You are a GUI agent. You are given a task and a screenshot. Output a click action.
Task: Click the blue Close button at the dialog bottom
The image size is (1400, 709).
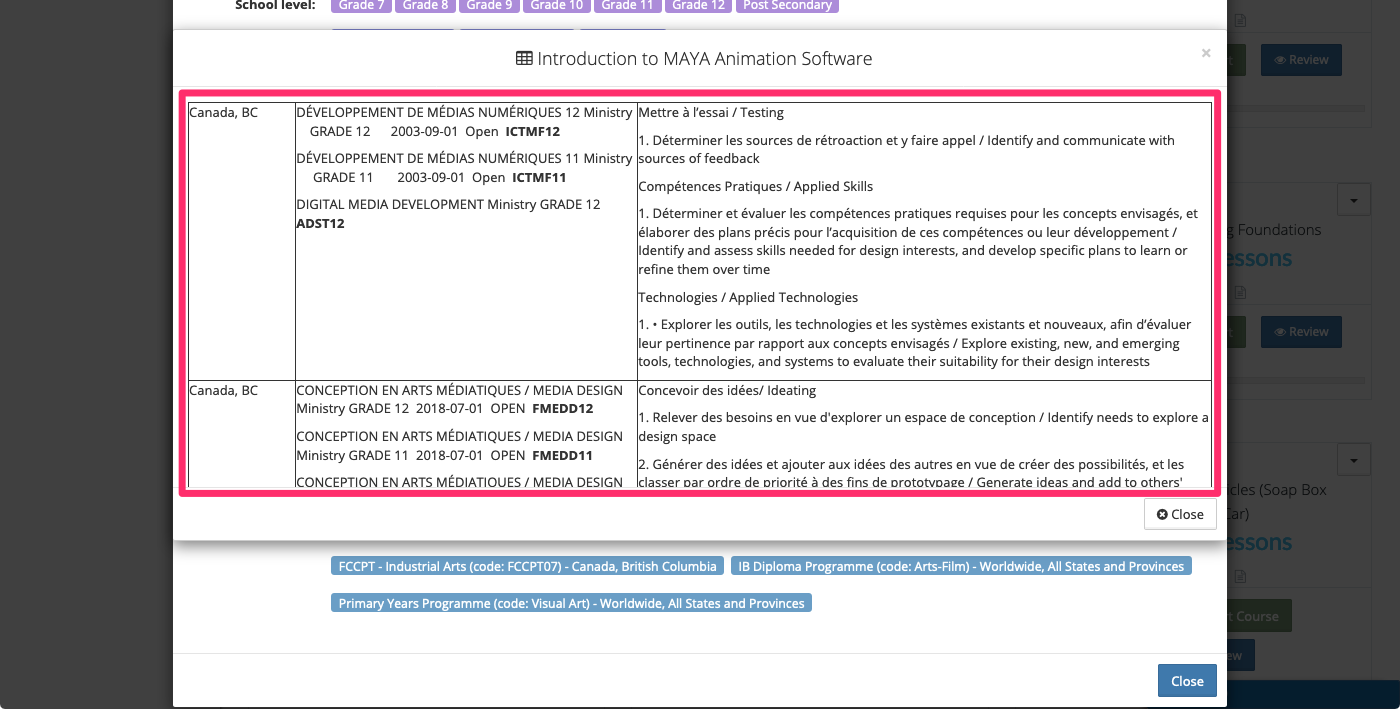1187,681
